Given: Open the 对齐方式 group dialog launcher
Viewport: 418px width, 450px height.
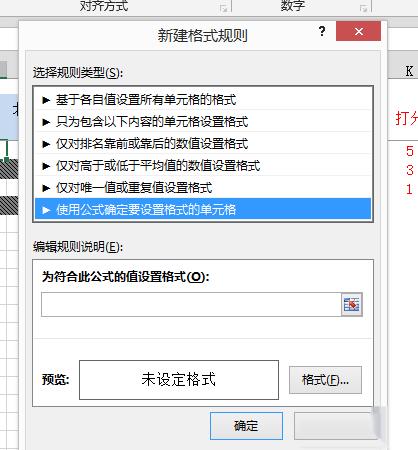Looking at the screenshot, I should coord(224,9).
